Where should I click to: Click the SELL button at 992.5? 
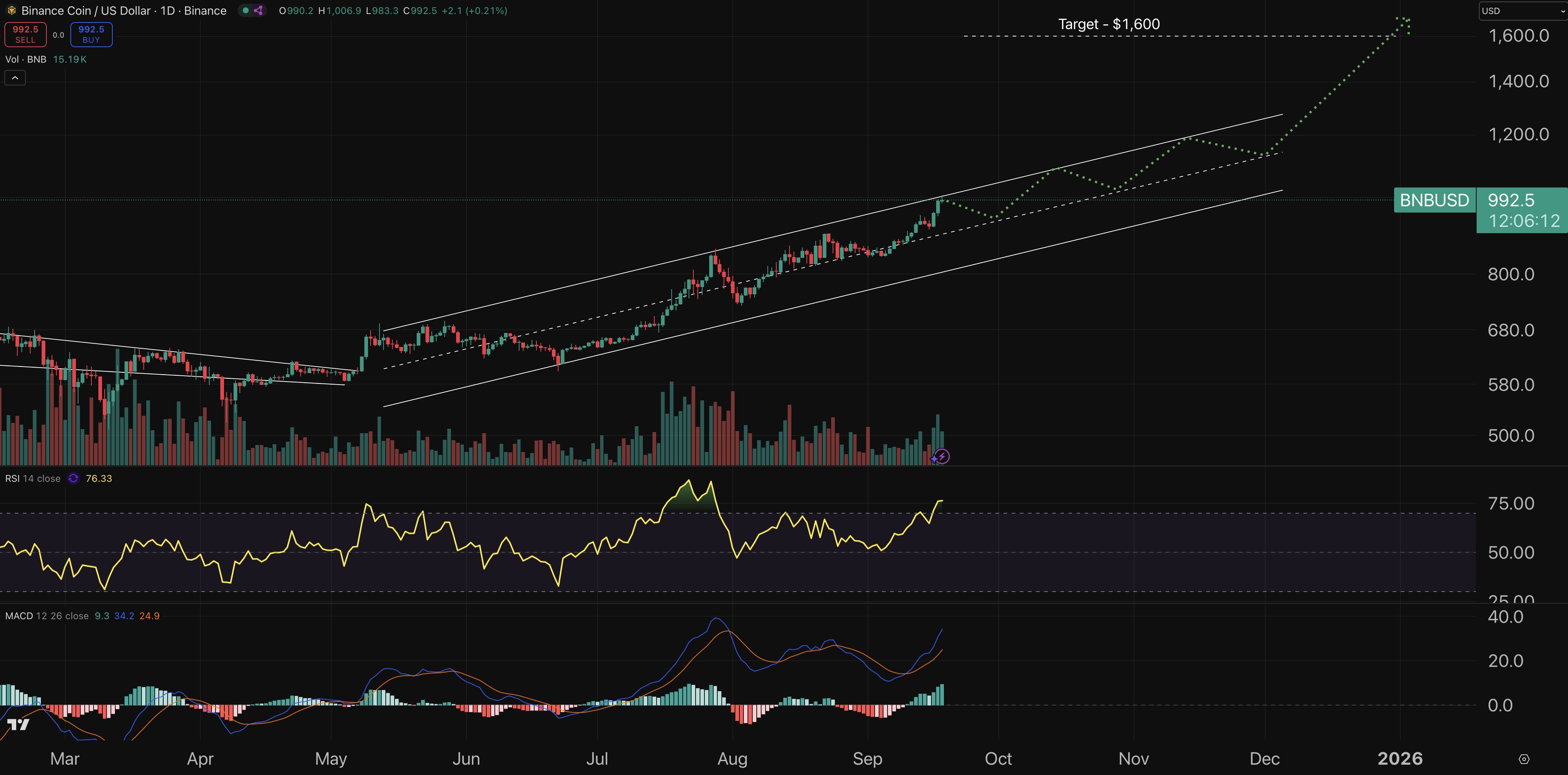(x=25, y=34)
